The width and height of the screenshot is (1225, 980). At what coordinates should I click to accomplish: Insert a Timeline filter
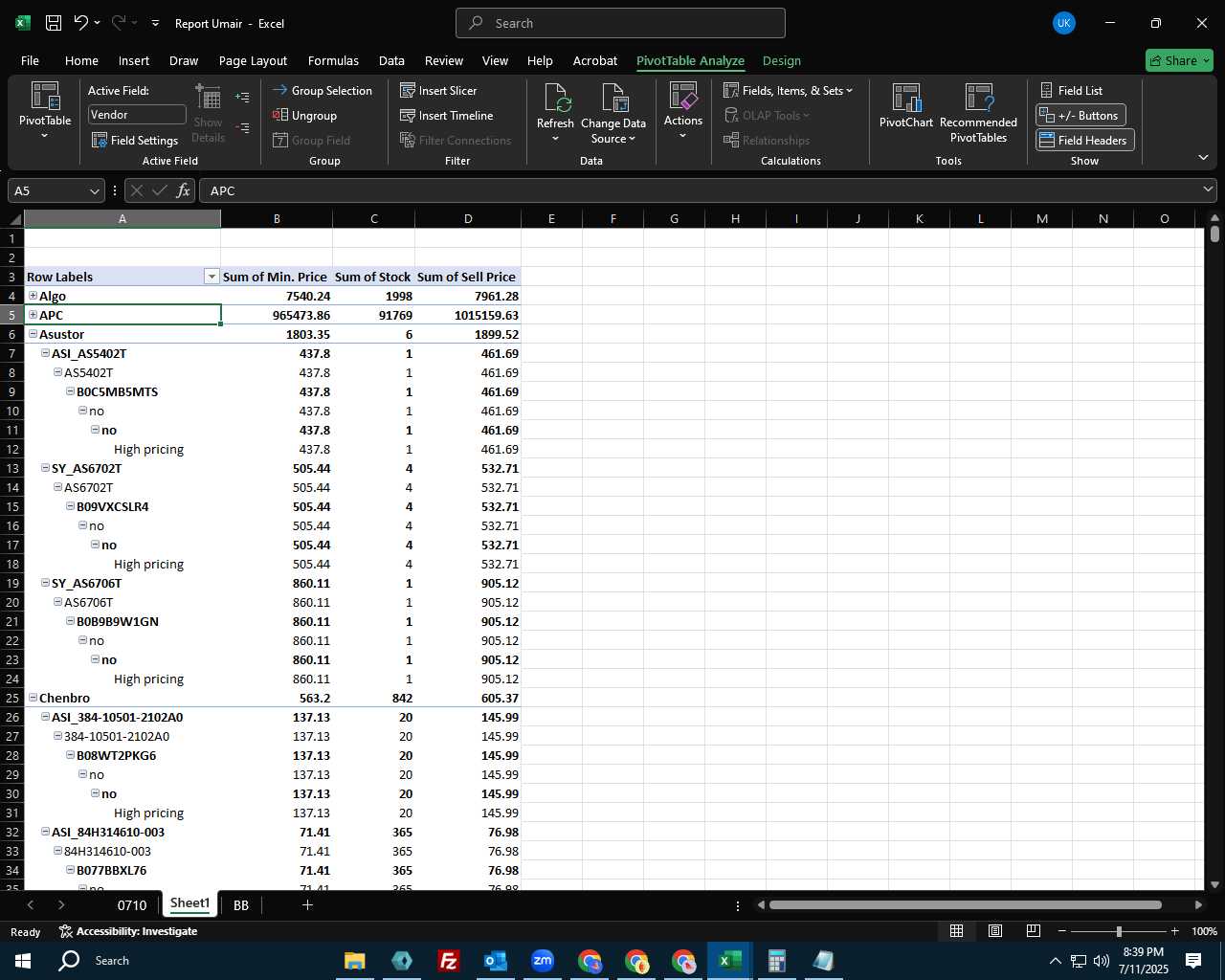coord(447,115)
